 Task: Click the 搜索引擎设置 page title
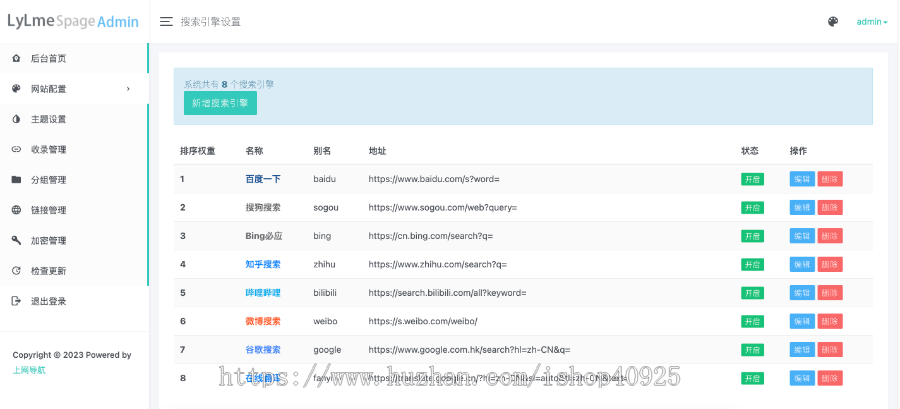coord(211,22)
